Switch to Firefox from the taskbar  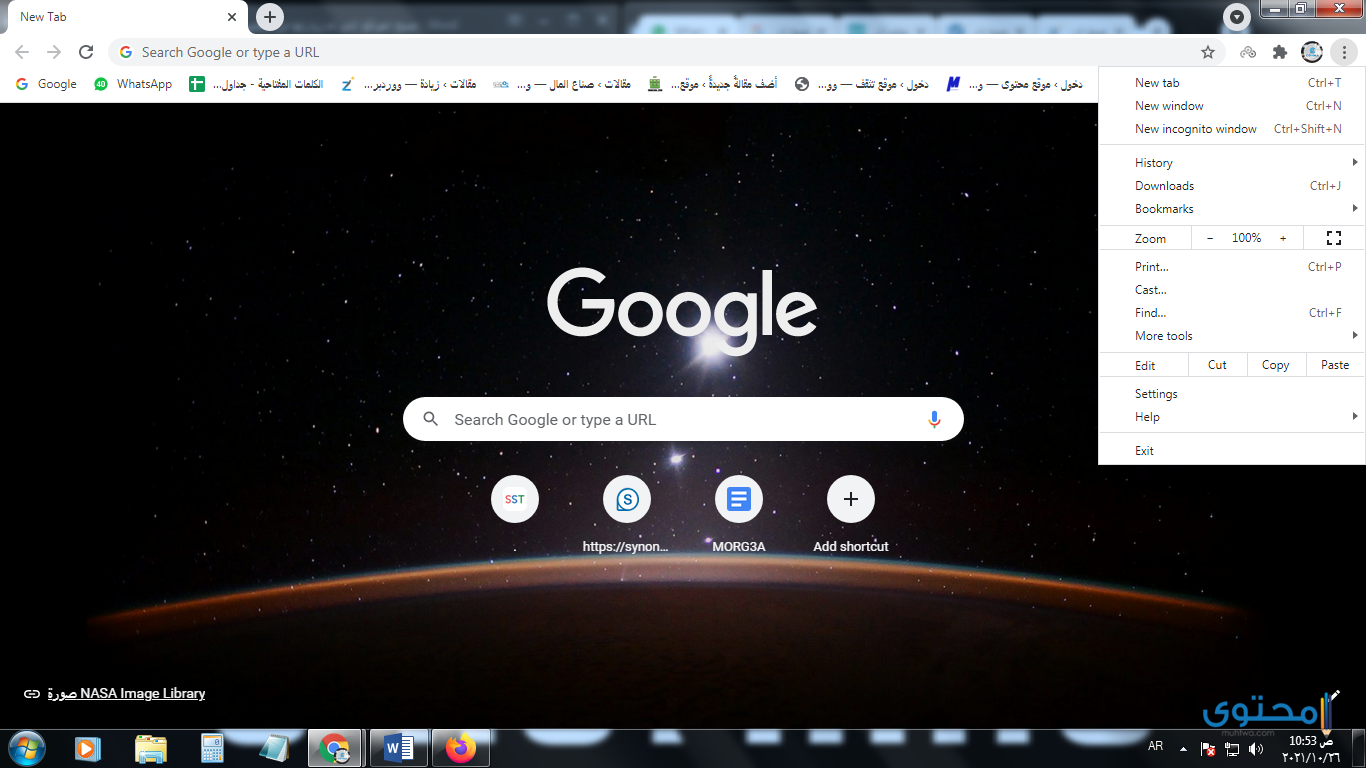point(461,748)
